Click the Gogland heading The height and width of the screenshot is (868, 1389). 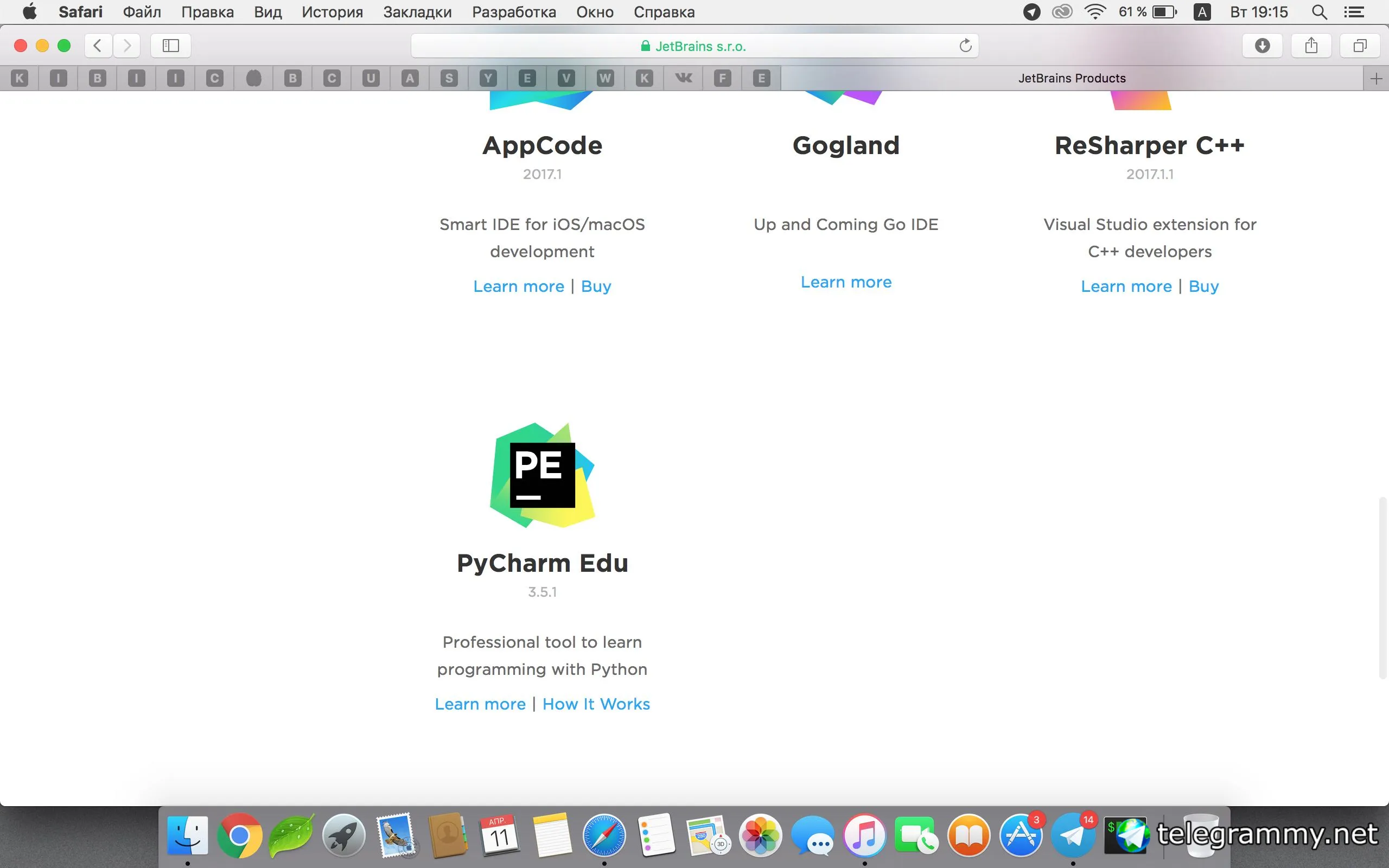846,145
